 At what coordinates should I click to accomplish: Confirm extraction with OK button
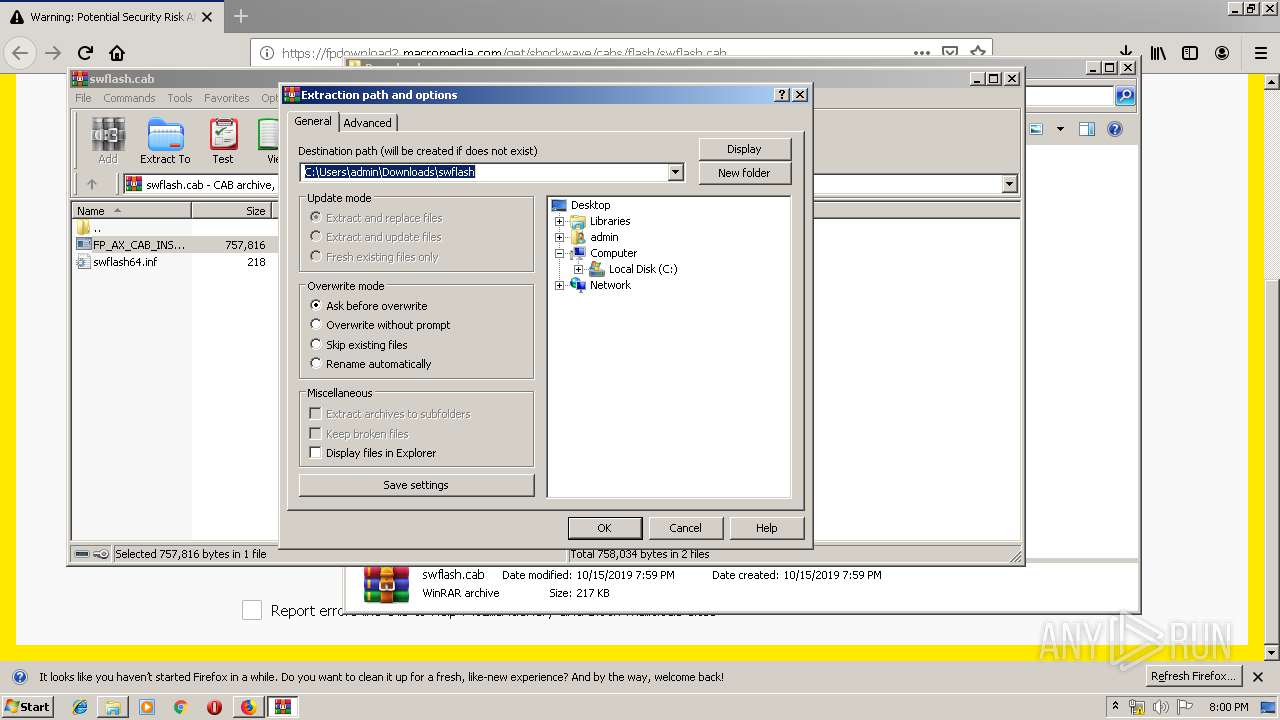pyautogui.click(x=604, y=528)
